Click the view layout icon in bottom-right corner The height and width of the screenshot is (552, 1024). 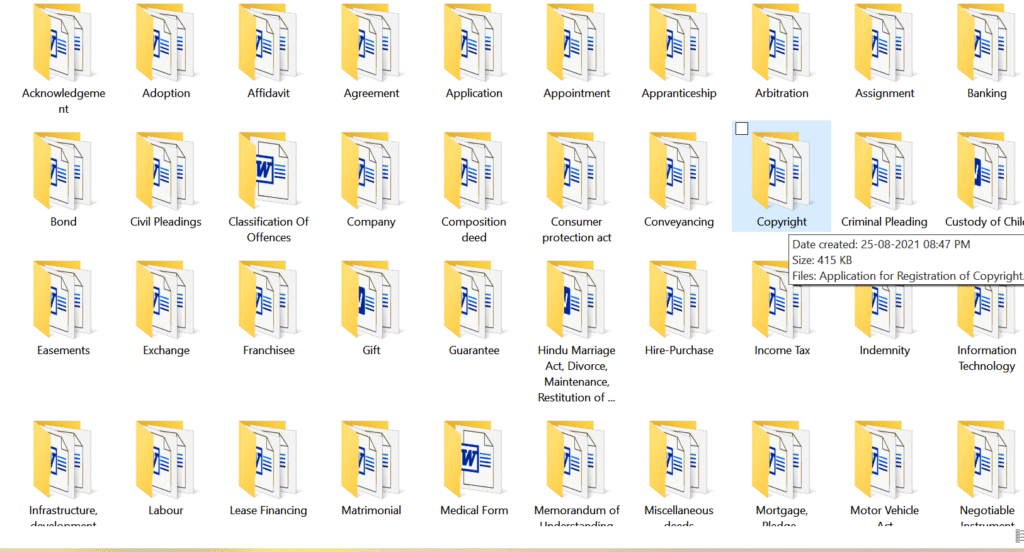click(1018, 536)
